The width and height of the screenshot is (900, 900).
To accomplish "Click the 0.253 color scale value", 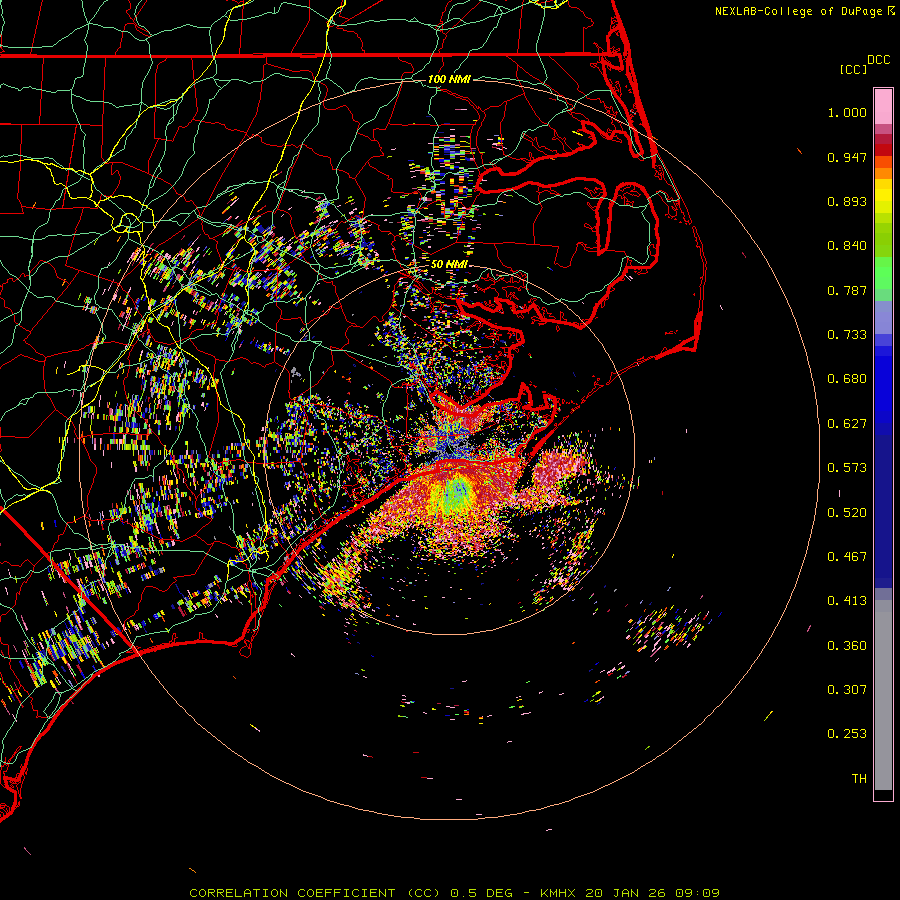I will point(847,734).
